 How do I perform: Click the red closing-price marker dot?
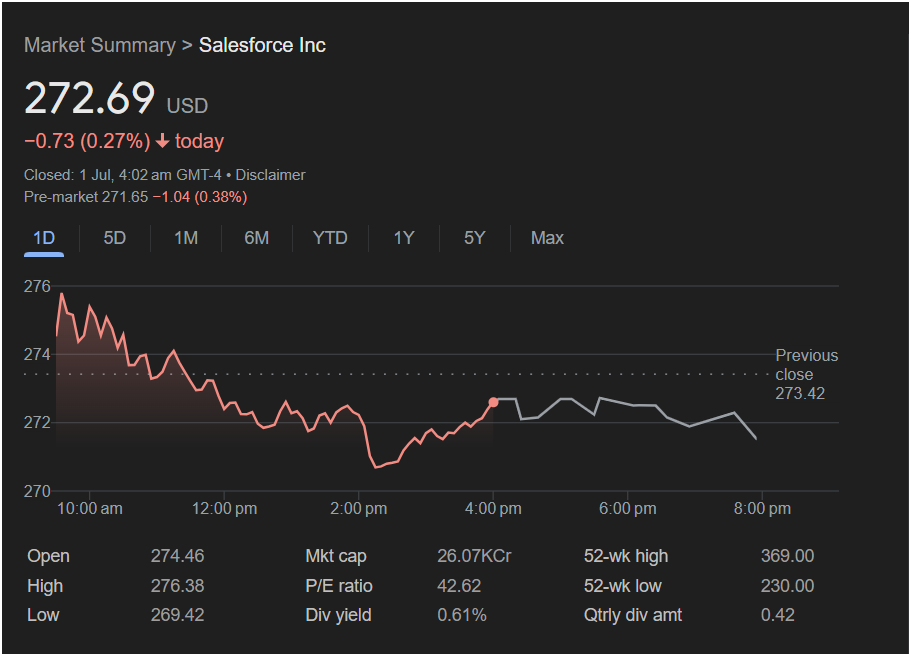(493, 402)
